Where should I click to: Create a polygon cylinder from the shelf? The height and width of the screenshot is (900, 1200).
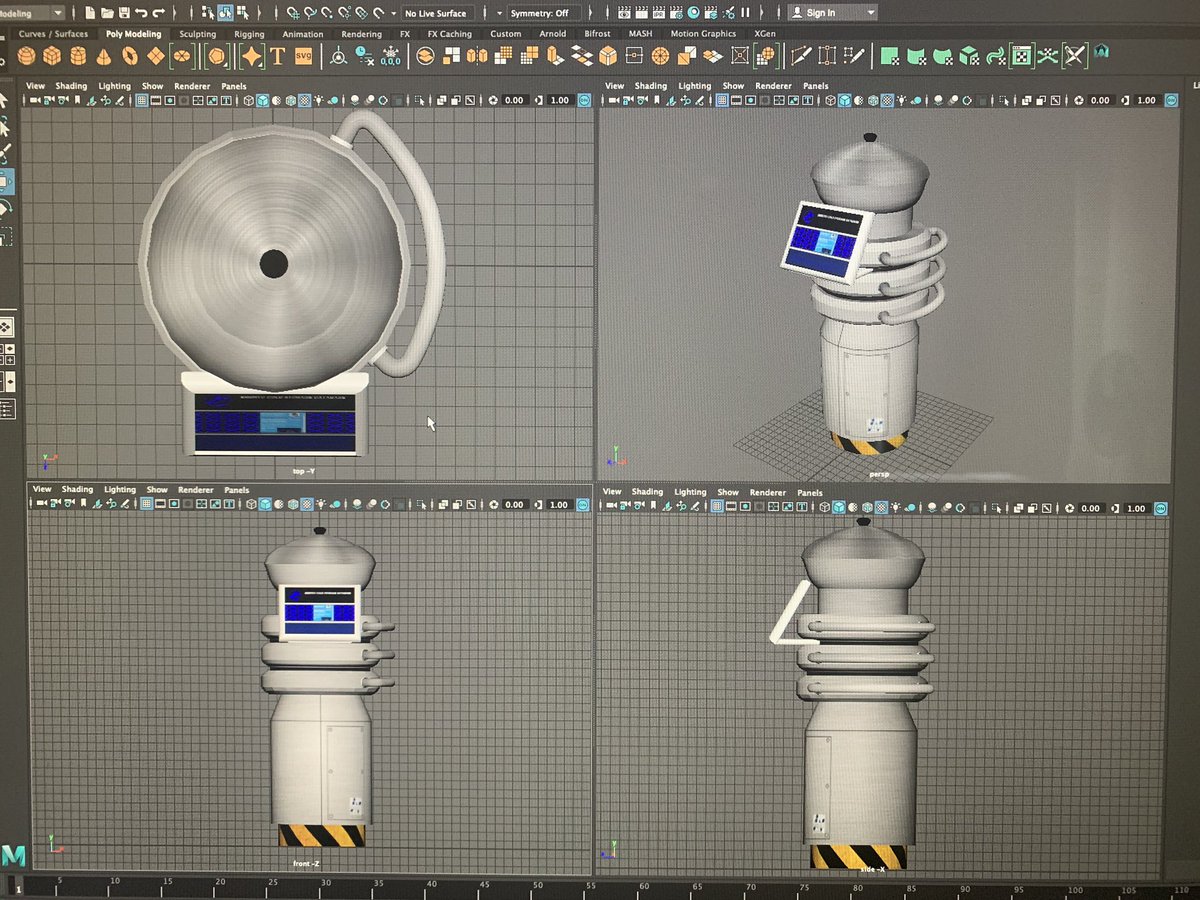pyautogui.click(x=76, y=56)
